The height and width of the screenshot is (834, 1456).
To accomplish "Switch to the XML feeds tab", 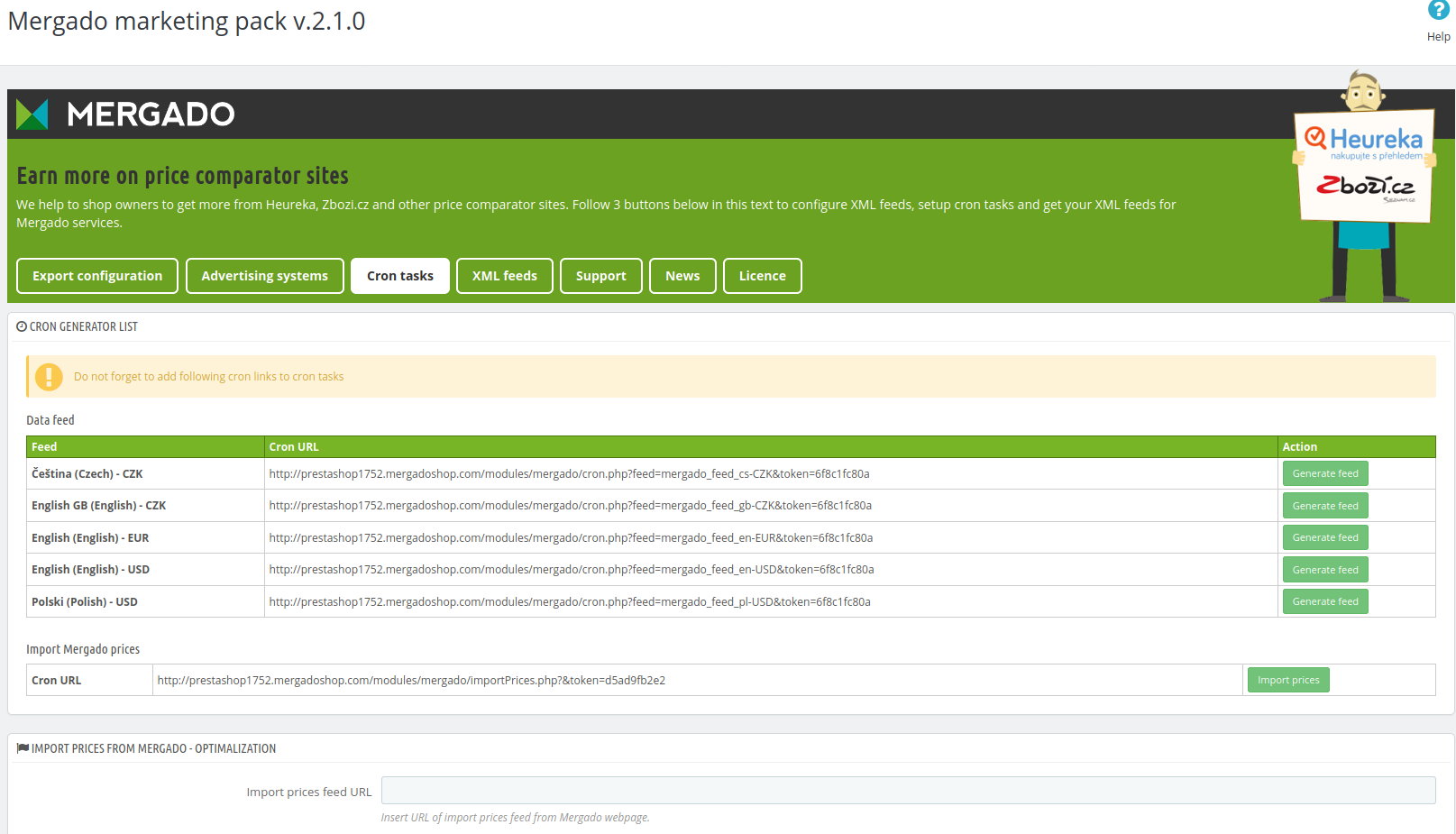I will 504,275.
